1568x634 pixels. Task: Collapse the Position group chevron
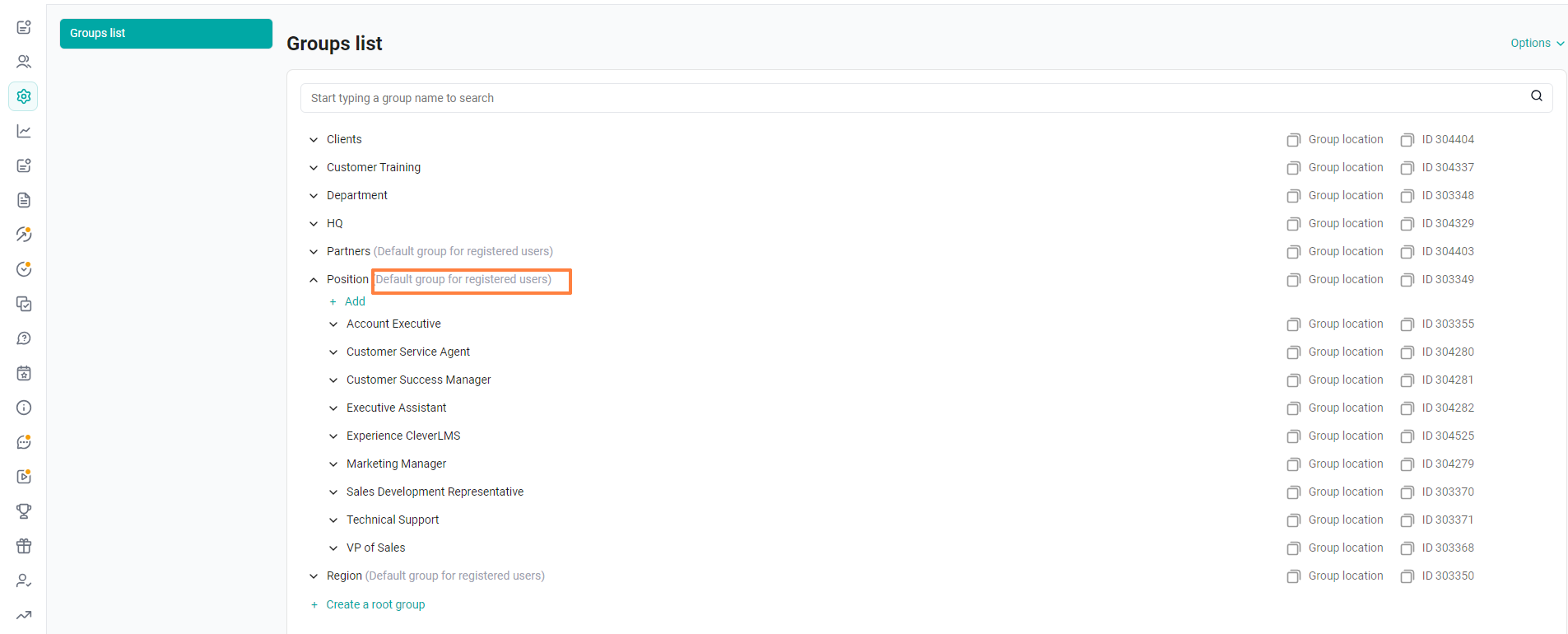click(314, 280)
